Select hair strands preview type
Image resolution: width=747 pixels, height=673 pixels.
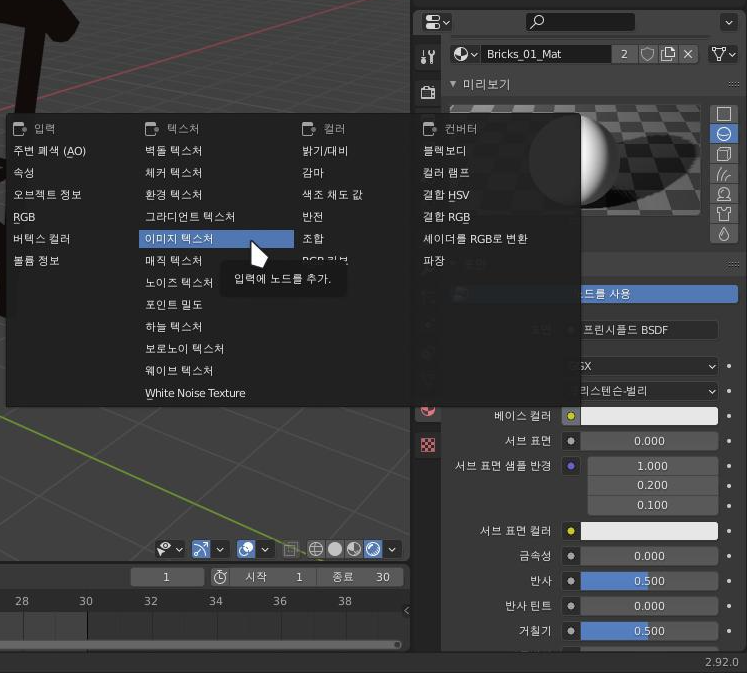click(724, 174)
